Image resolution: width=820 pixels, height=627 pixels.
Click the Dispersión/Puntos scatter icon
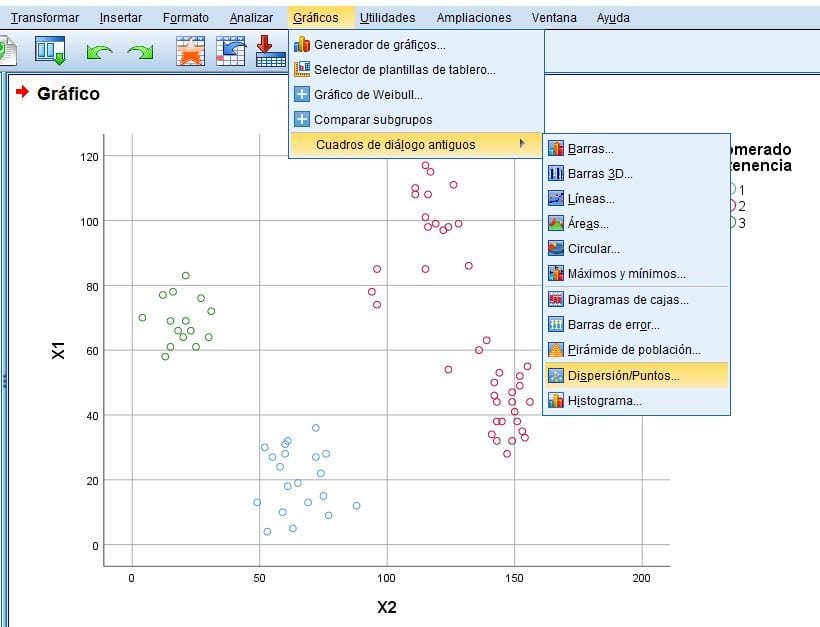point(555,375)
